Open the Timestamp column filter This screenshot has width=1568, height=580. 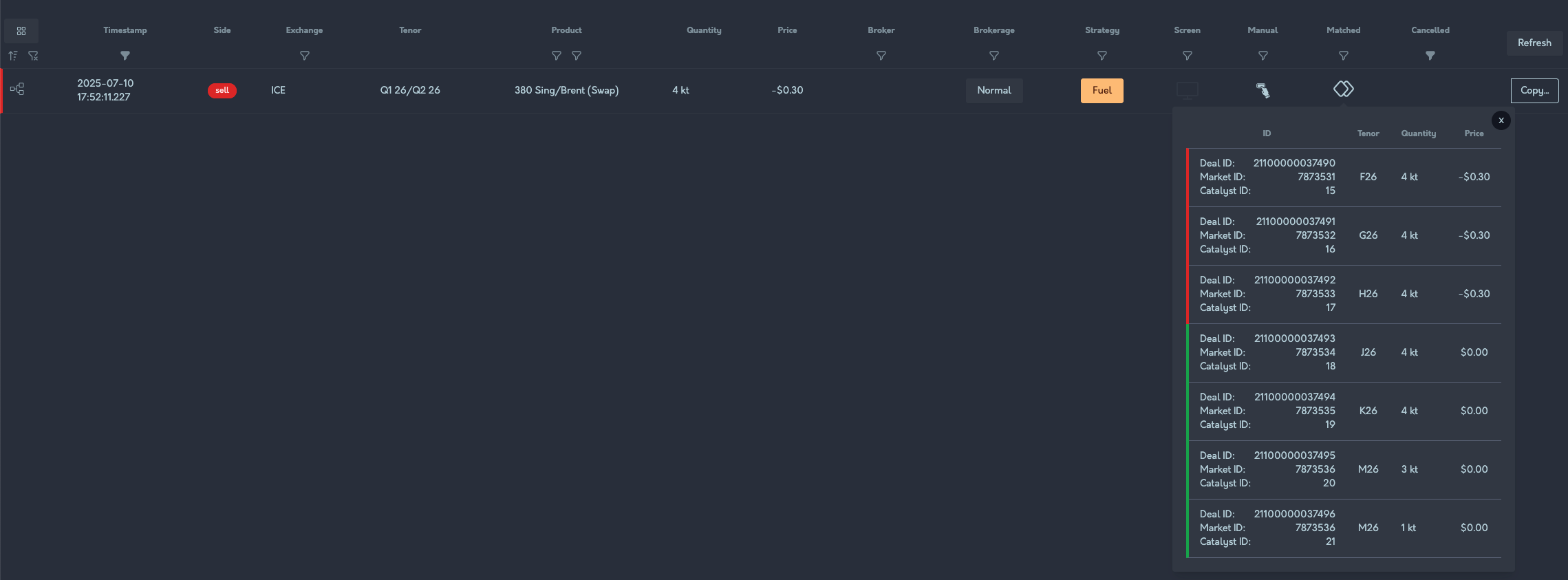[125, 56]
